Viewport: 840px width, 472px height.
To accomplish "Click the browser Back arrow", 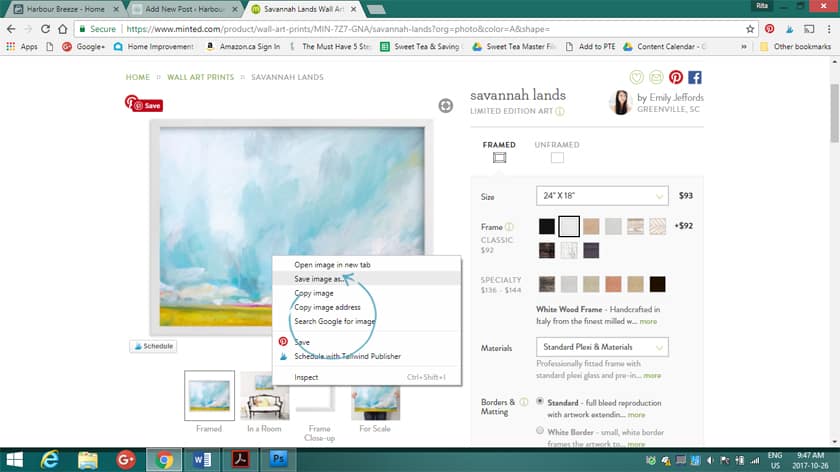I will click(11, 29).
